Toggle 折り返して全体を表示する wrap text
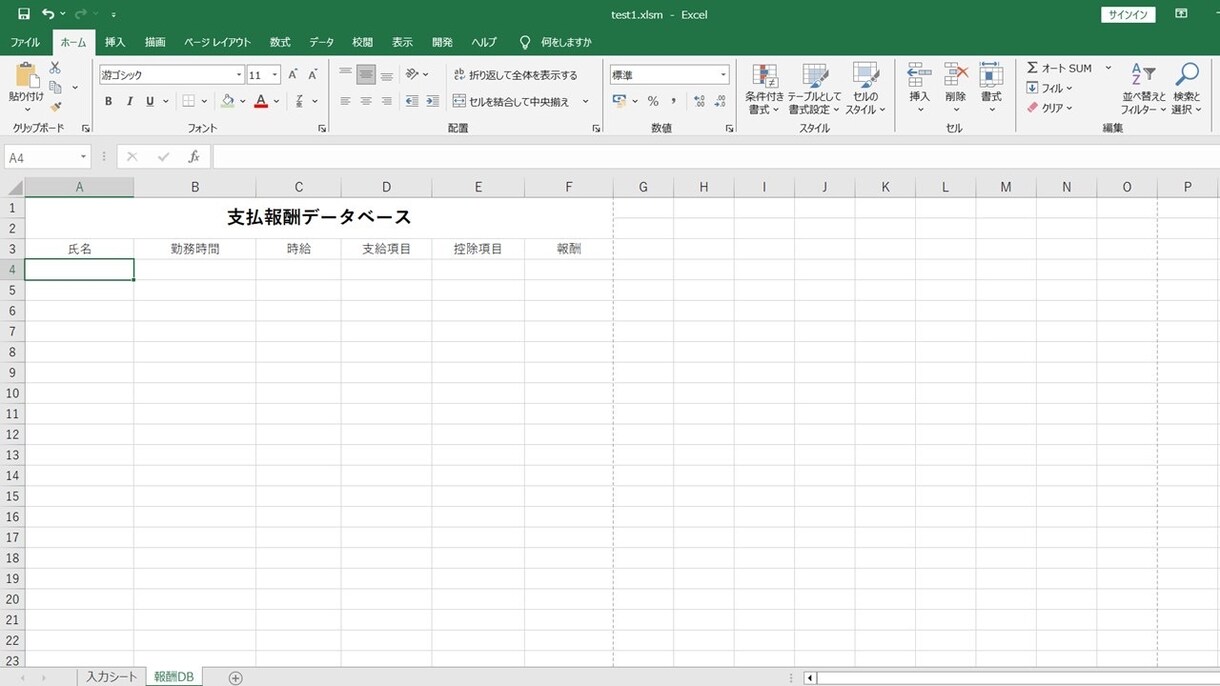 click(x=515, y=75)
